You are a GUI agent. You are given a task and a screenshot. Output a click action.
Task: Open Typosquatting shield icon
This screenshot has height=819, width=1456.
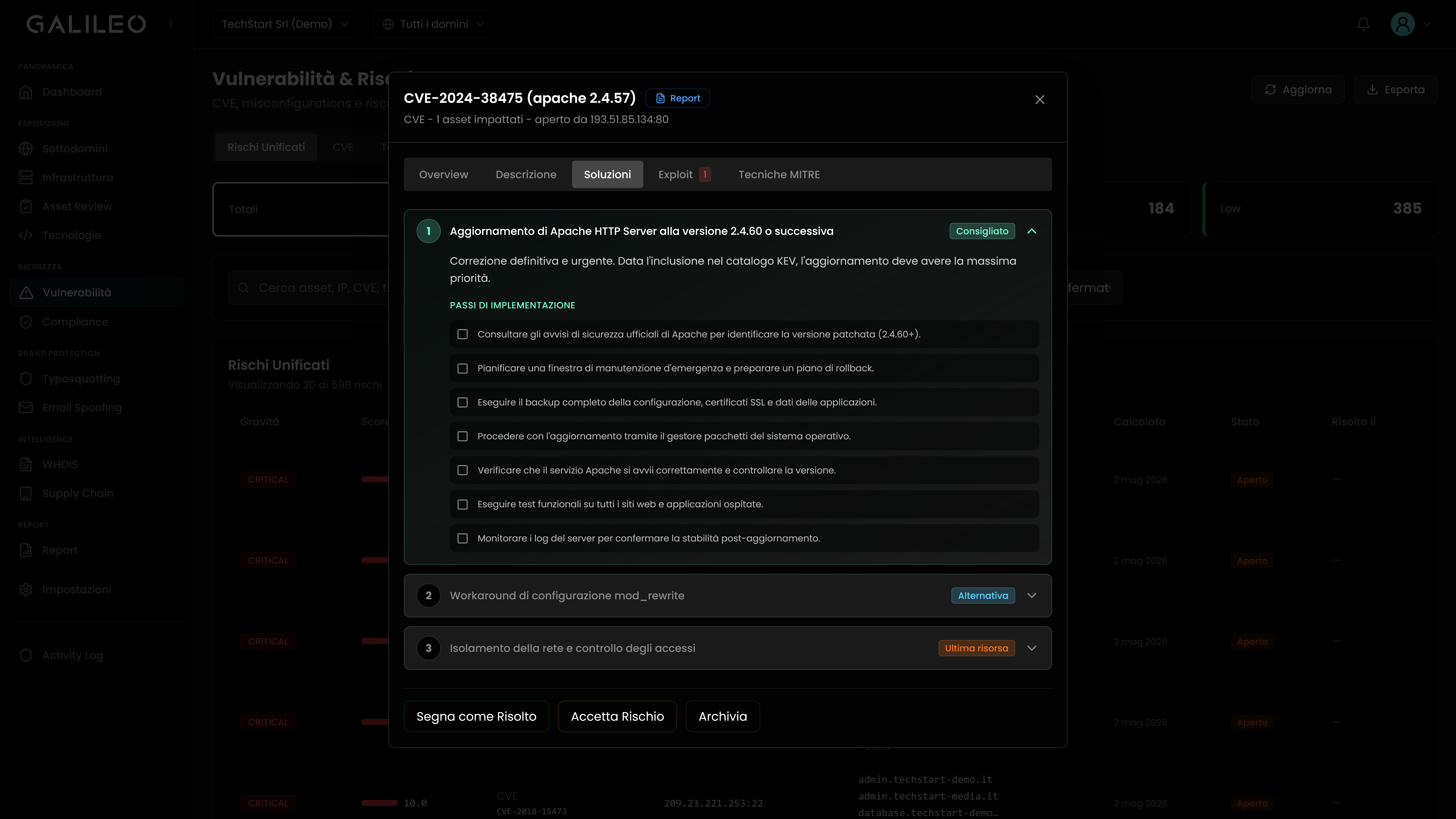point(26,379)
